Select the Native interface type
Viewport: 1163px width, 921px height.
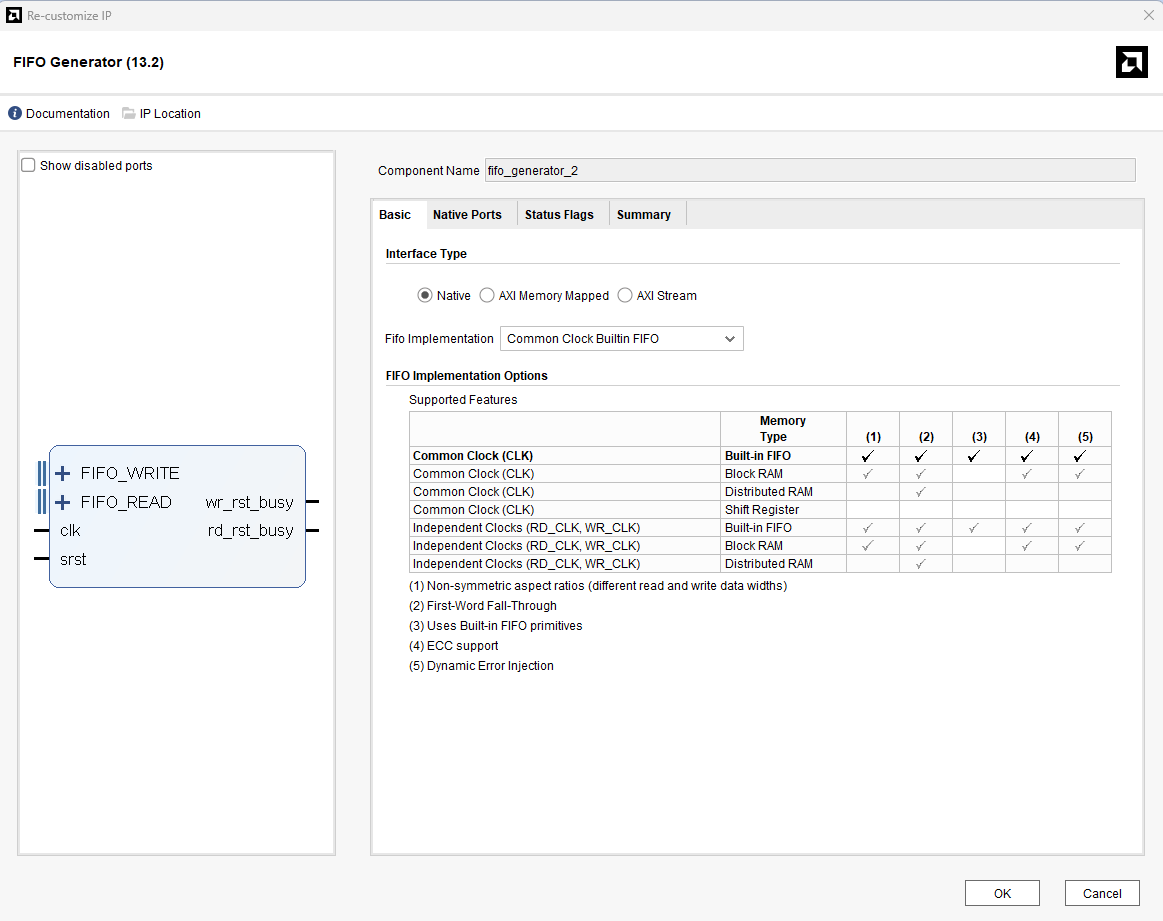coord(425,296)
